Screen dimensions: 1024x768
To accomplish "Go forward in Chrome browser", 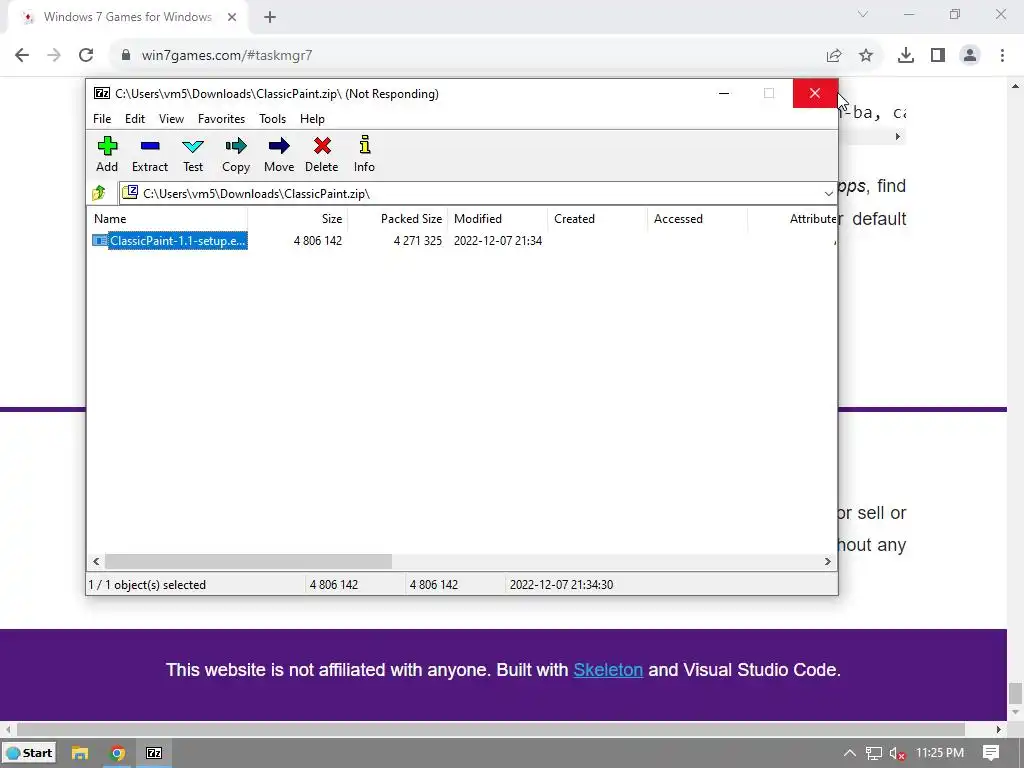I will pos(54,56).
